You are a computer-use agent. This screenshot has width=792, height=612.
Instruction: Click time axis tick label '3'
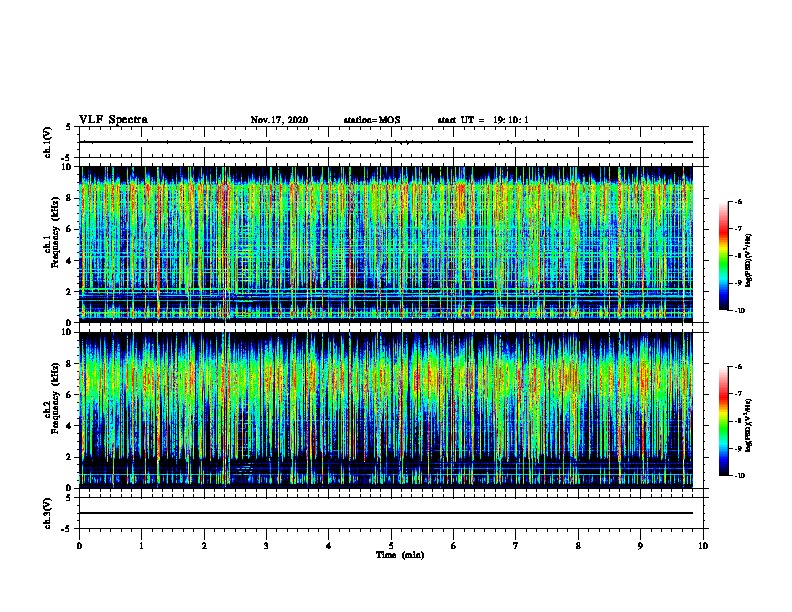pyautogui.click(x=266, y=546)
